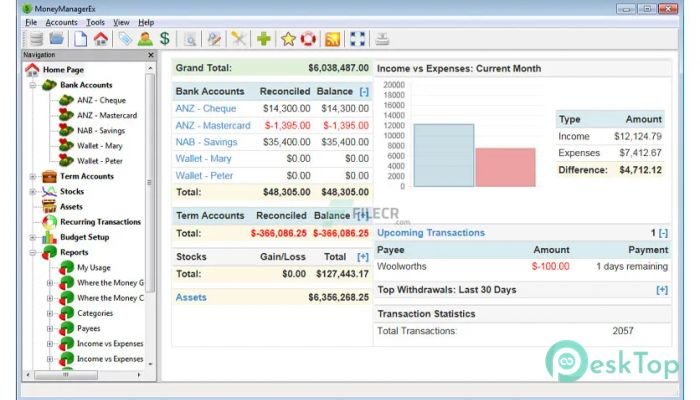The height and width of the screenshot is (400, 700).
Task: Collapse Reports node in navigation tree
Action: [33, 253]
